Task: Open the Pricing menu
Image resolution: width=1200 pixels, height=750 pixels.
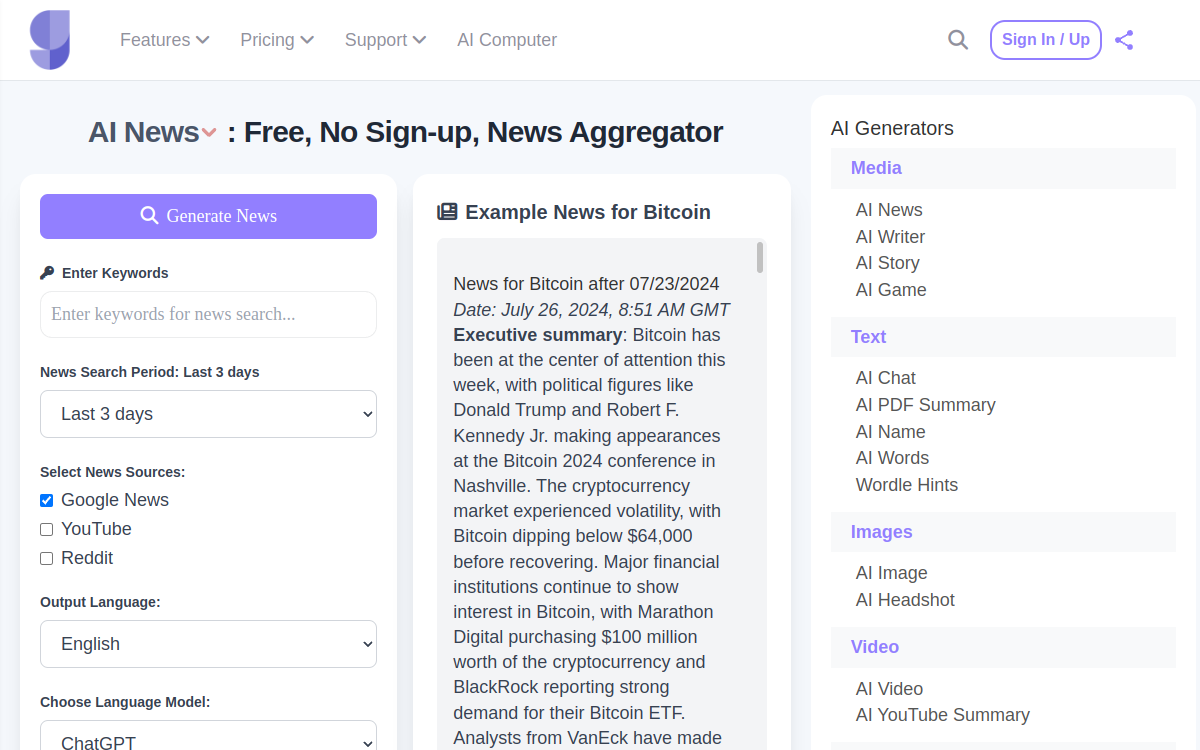Action: point(277,40)
